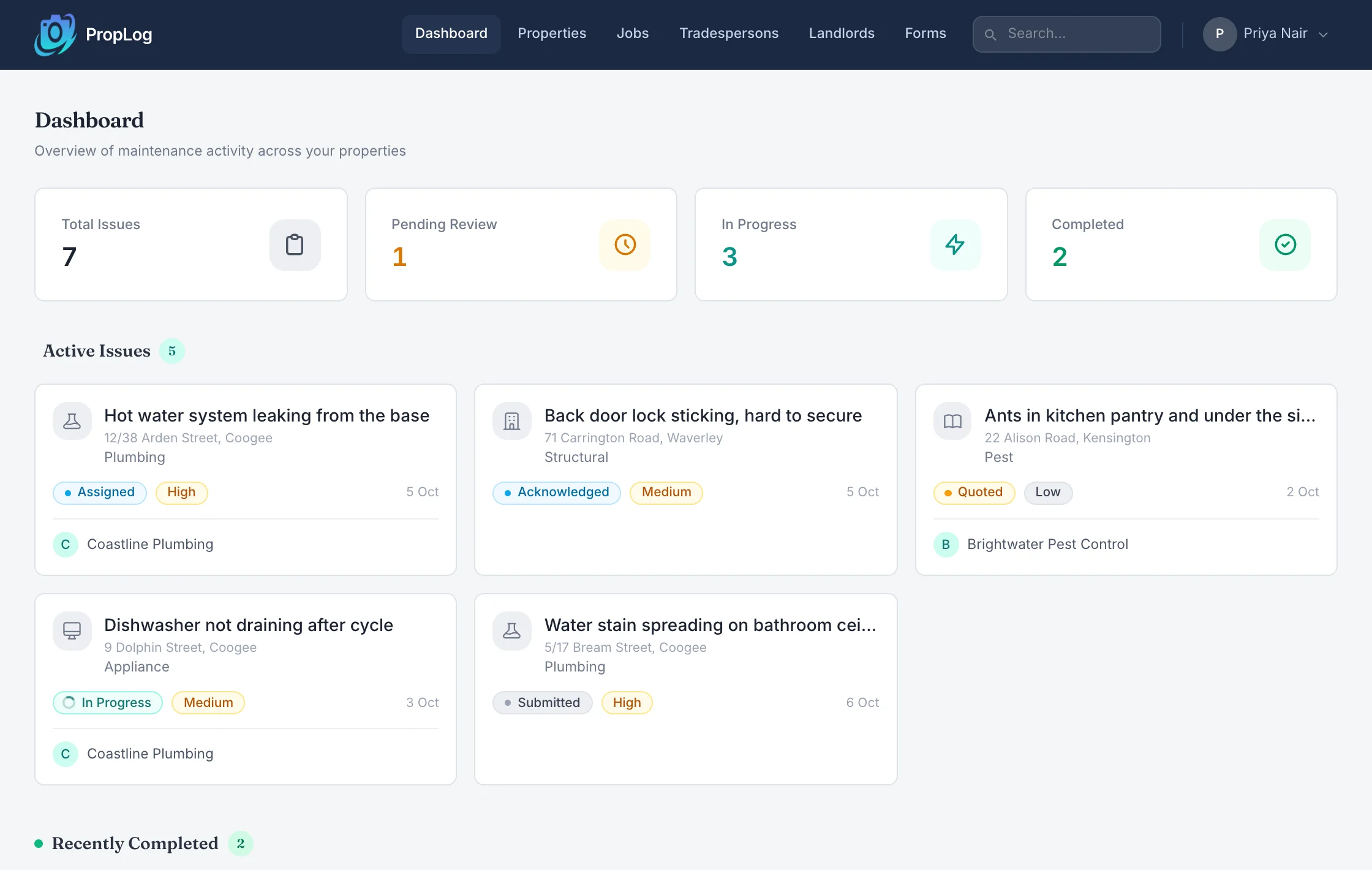The width and height of the screenshot is (1372, 870).
Task: Click the C avatar on Hot water system card
Action: point(66,544)
